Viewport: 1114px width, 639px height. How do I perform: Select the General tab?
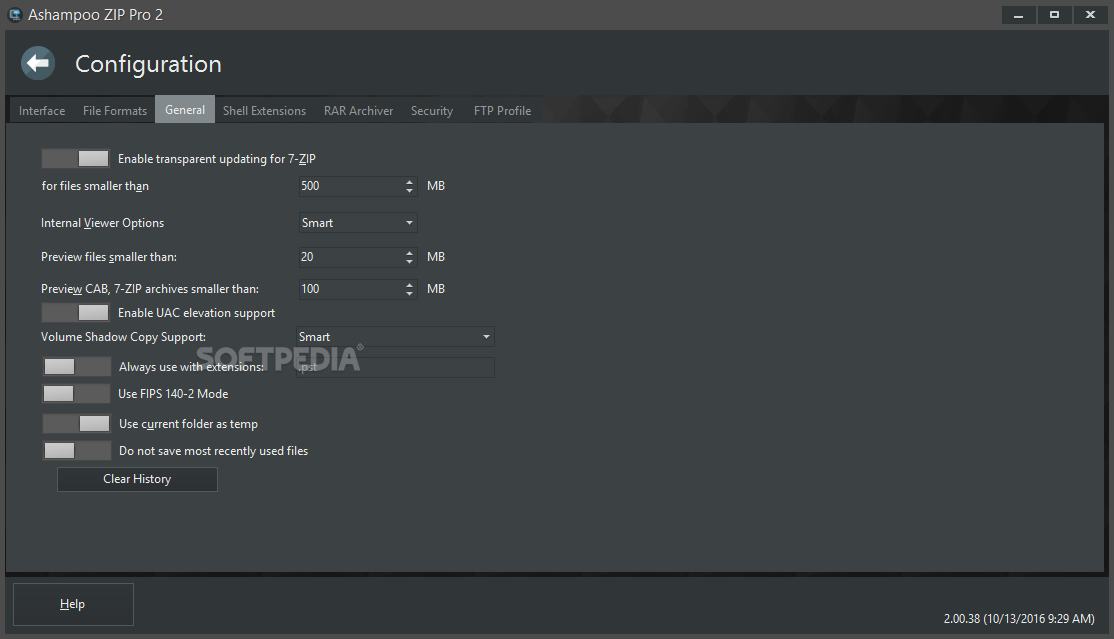(185, 109)
